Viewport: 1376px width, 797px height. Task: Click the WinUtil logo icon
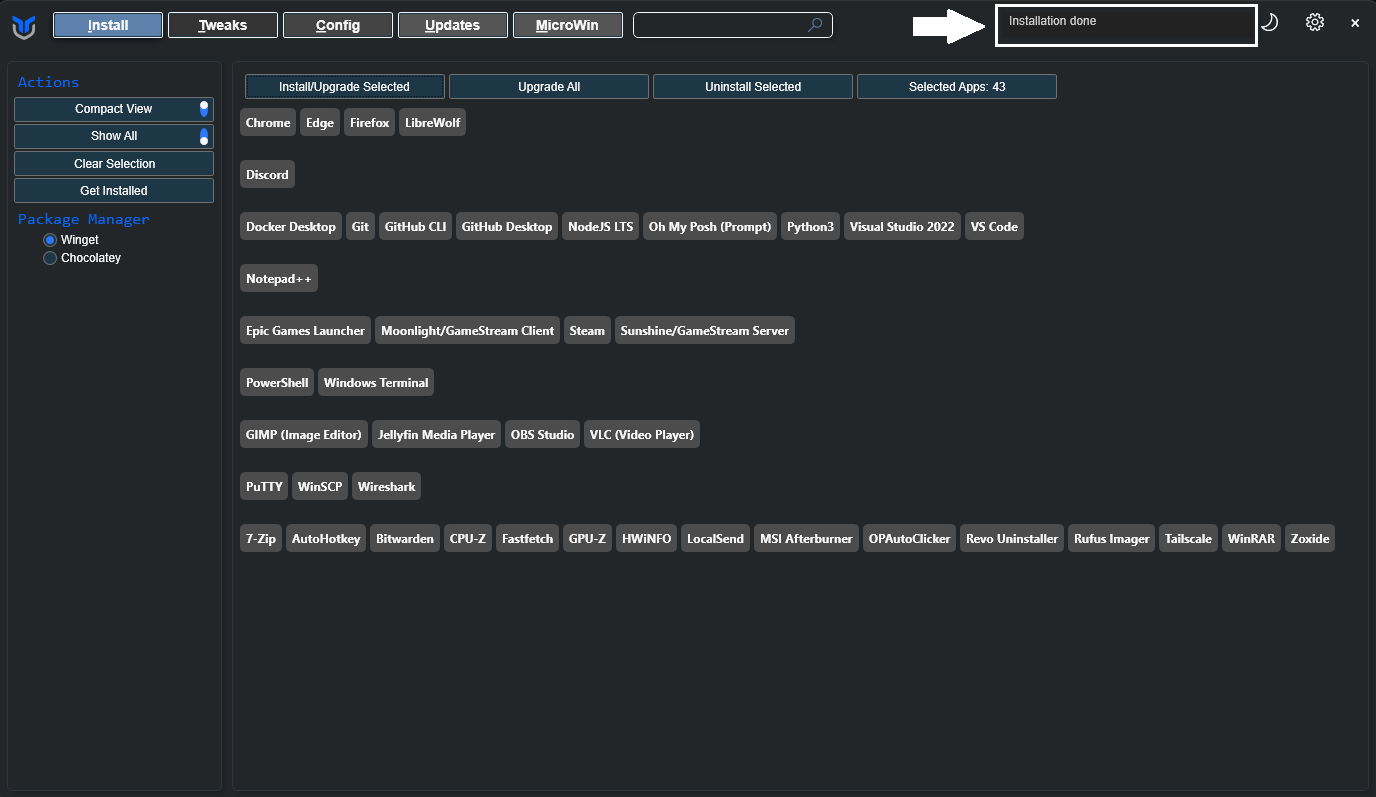click(x=24, y=26)
